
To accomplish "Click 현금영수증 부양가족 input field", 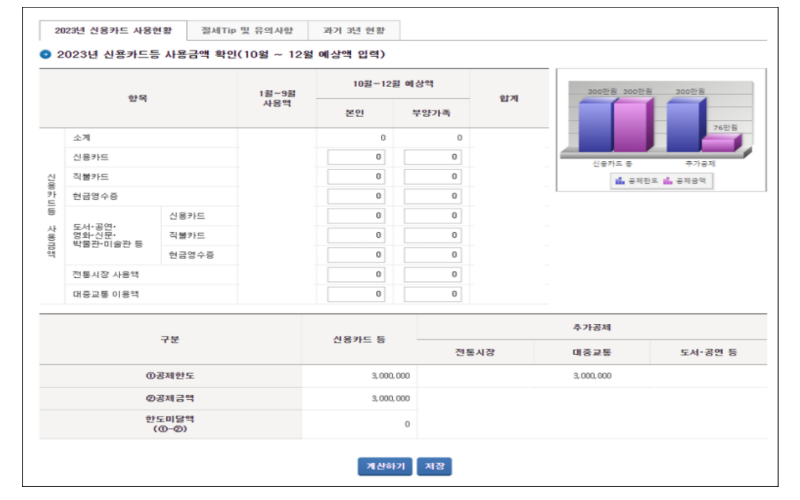I will click(x=433, y=196).
